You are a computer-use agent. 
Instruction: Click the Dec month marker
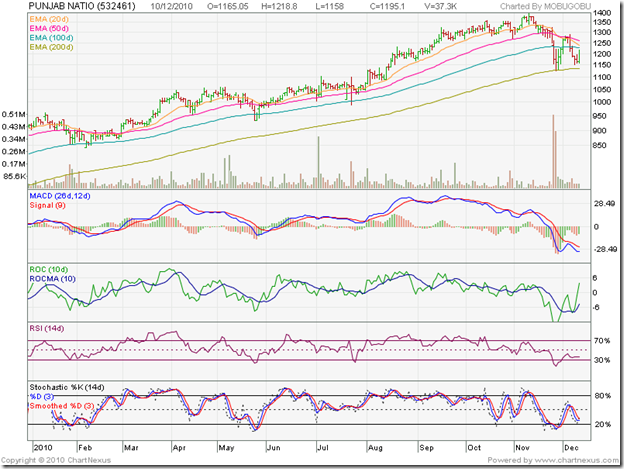click(x=571, y=448)
